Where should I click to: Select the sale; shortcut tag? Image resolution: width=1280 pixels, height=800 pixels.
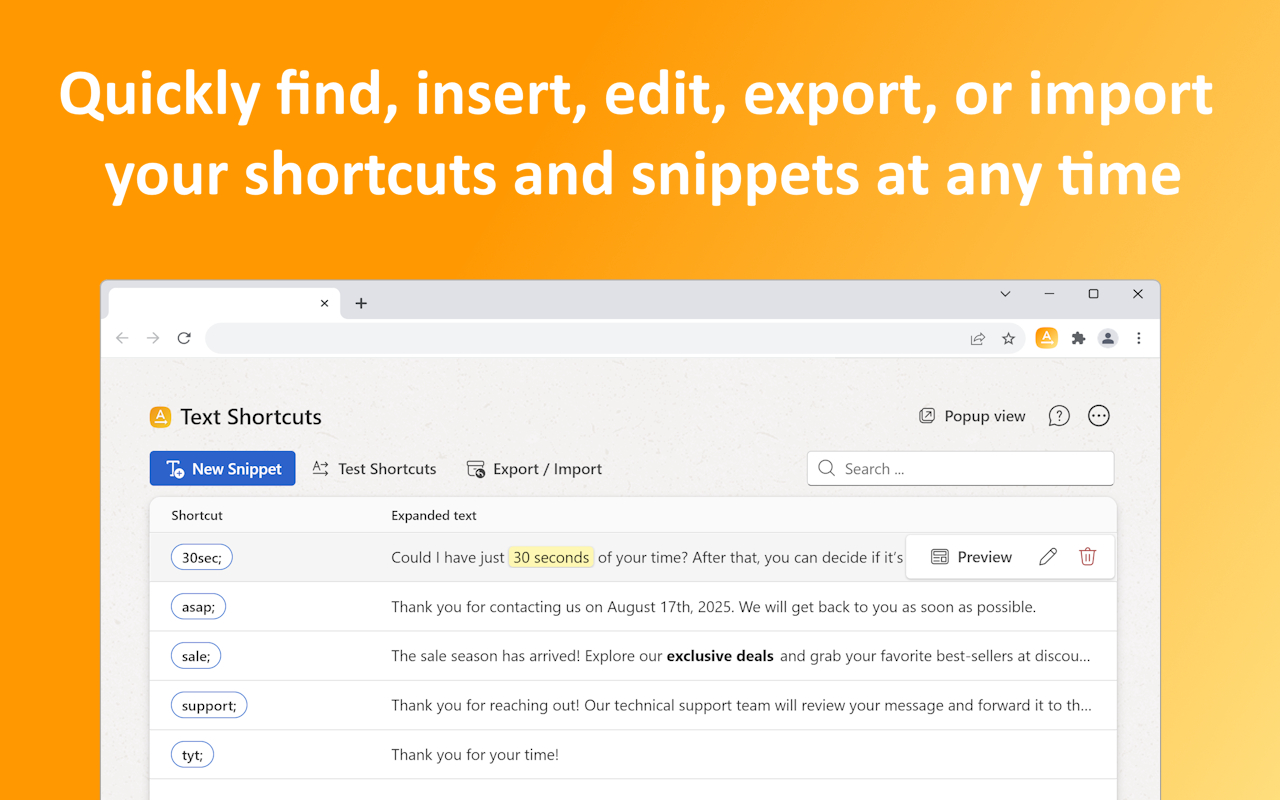(x=196, y=656)
